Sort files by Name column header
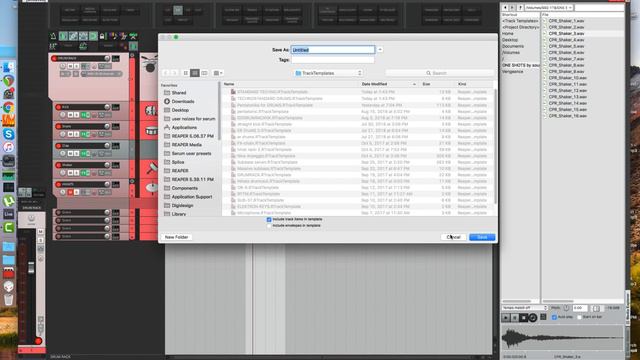 [291, 84]
